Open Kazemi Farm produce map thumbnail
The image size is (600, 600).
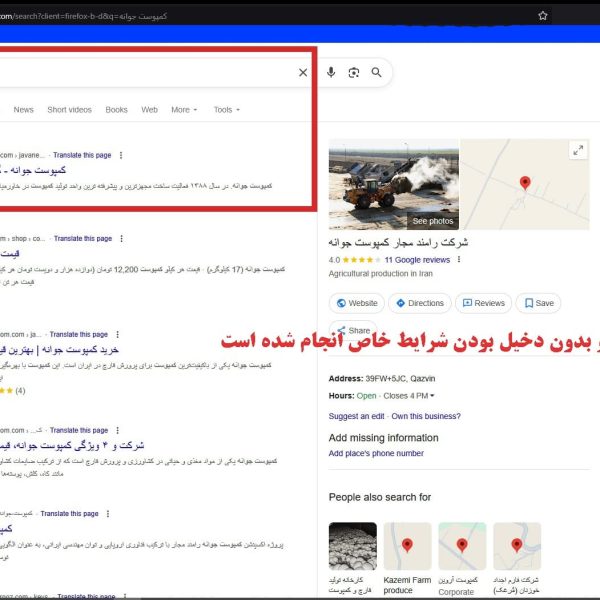[407, 546]
